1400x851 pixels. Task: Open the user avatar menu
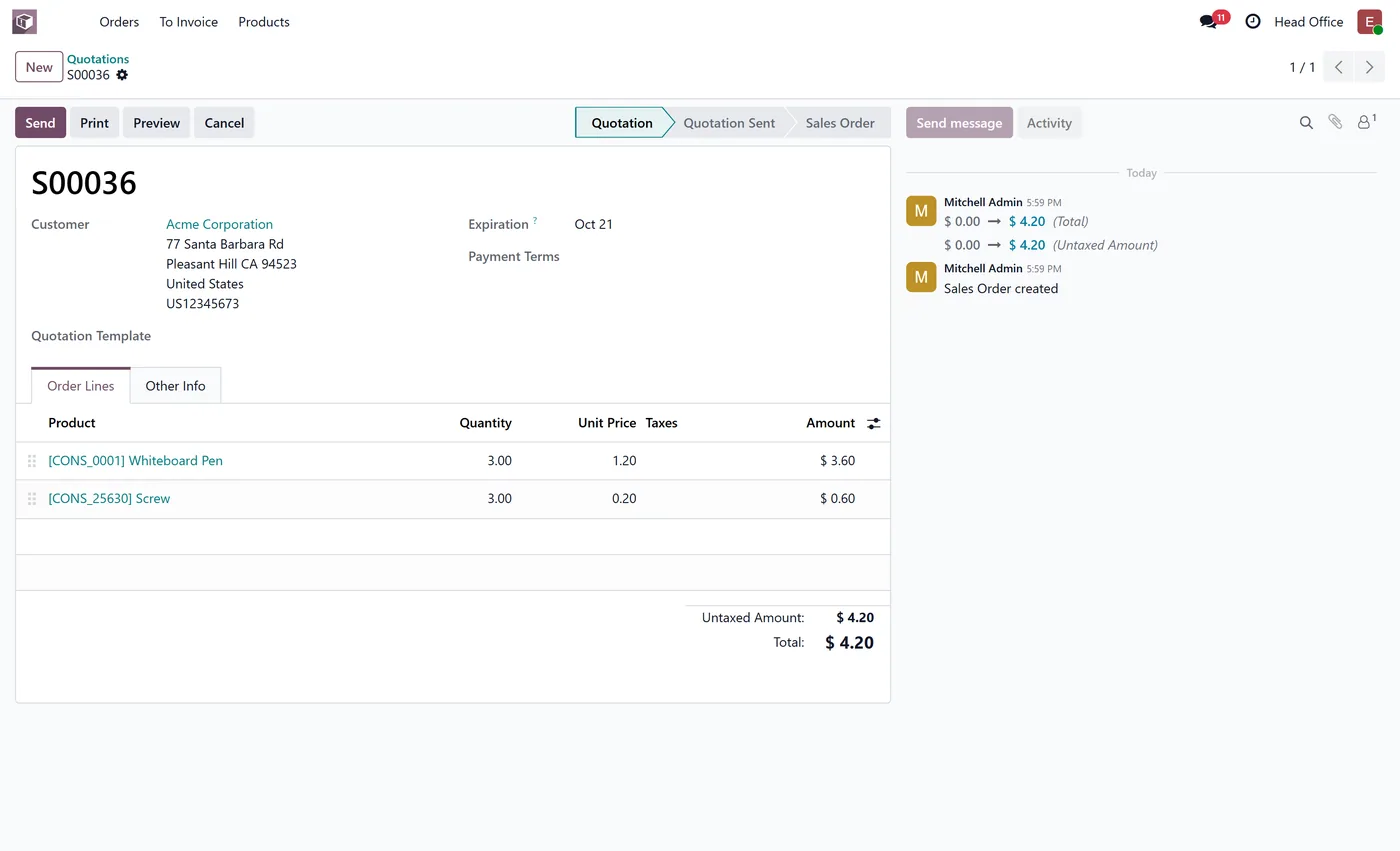pyautogui.click(x=1370, y=21)
